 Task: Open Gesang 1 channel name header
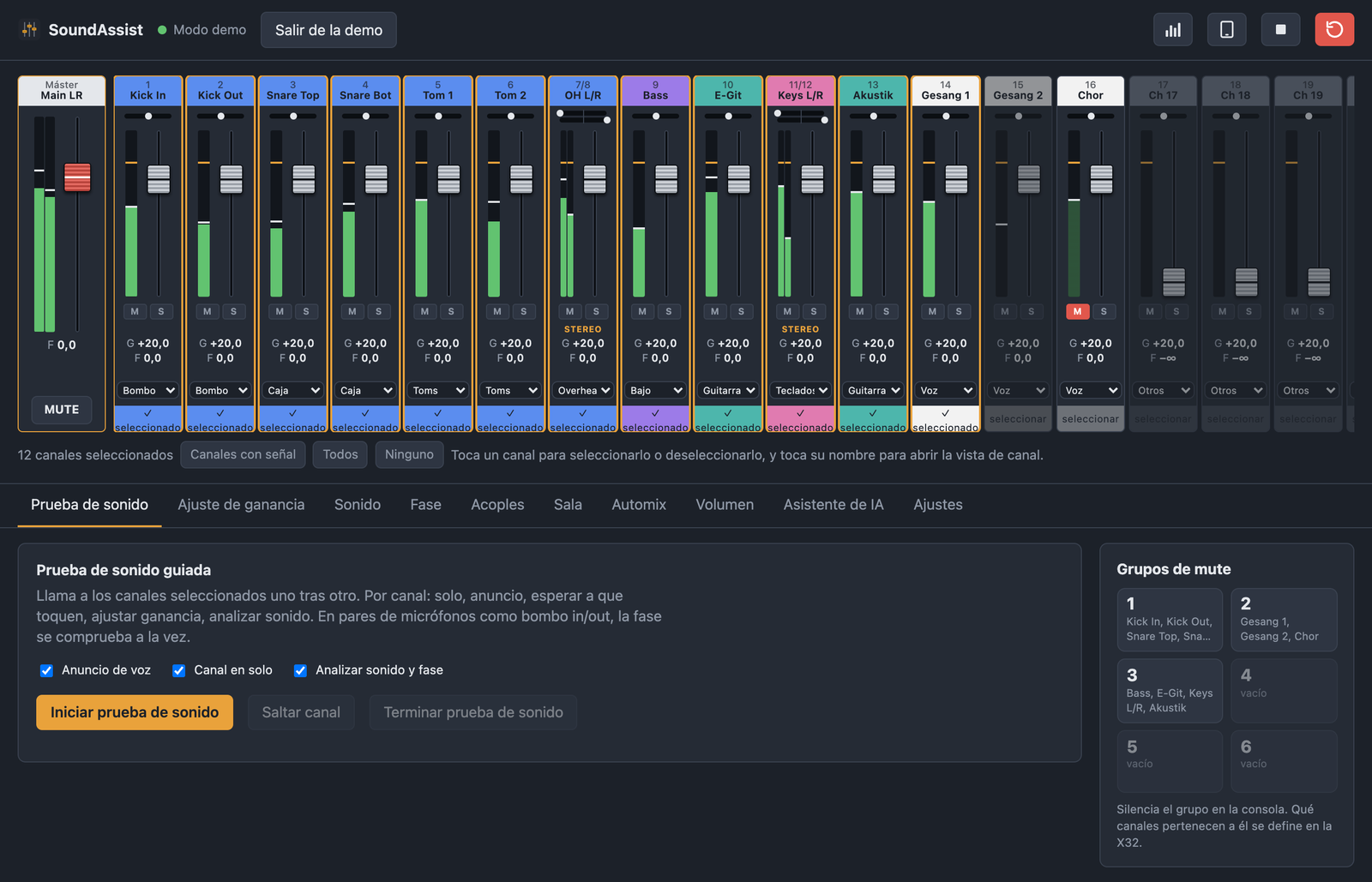[x=946, y=91]
